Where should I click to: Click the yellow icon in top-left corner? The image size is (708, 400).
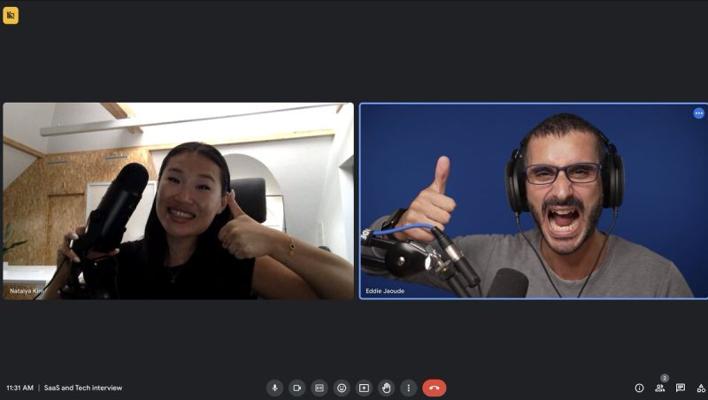tap(11, 16)
